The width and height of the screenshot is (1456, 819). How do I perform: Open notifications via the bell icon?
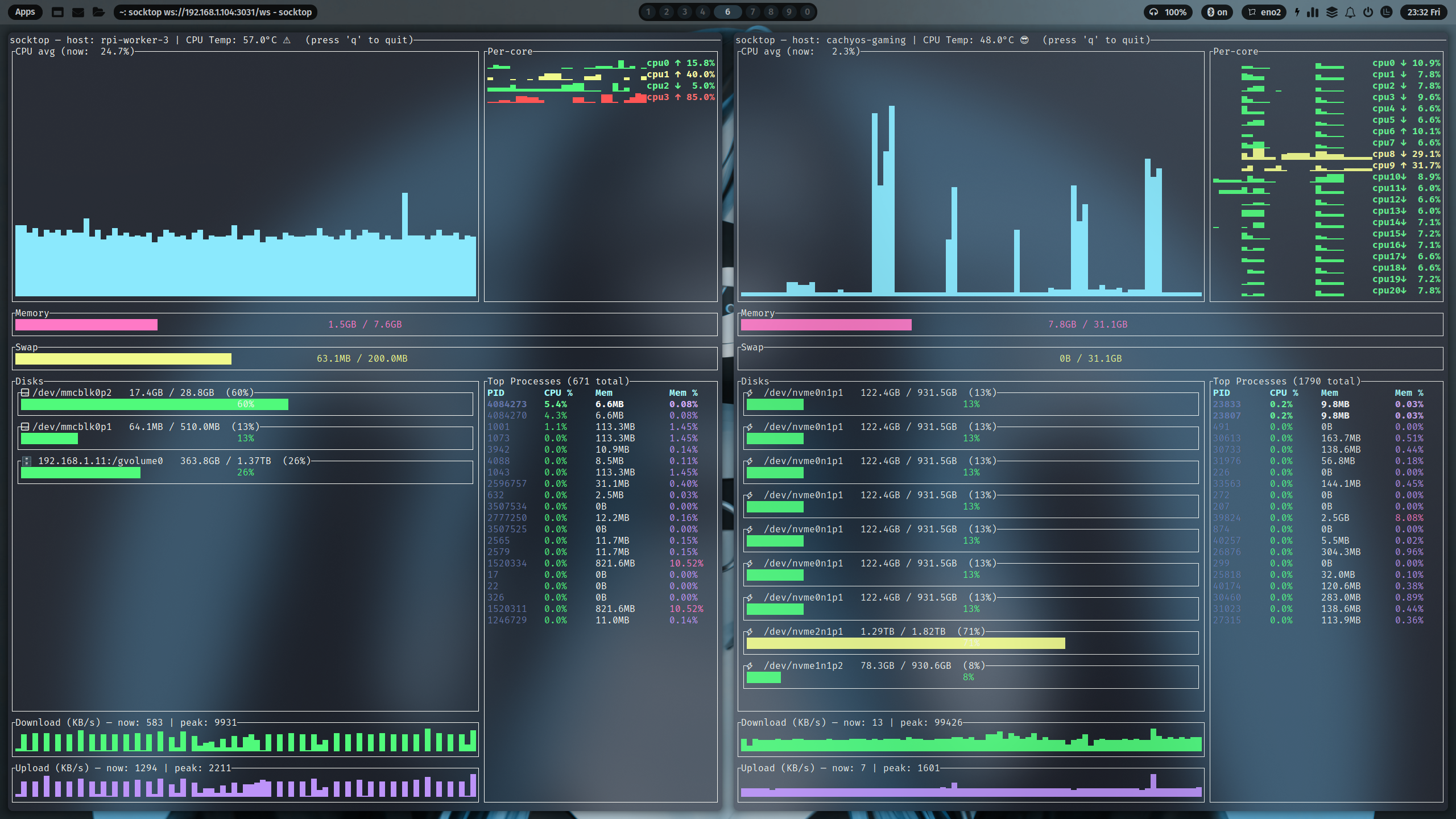pyautogui.click(x=1350, y=12)
